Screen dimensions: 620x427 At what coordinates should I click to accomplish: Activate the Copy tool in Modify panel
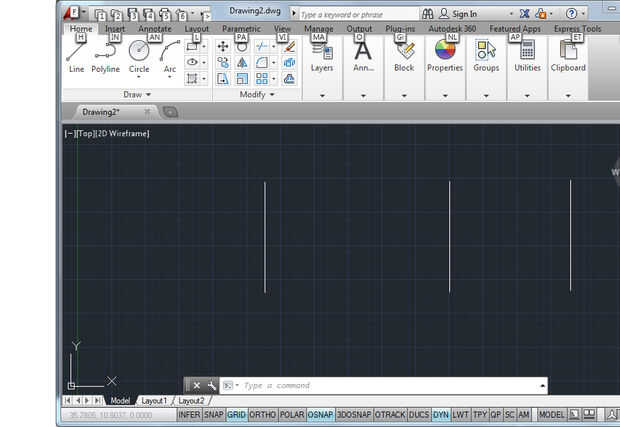click(x=223, y=62)
